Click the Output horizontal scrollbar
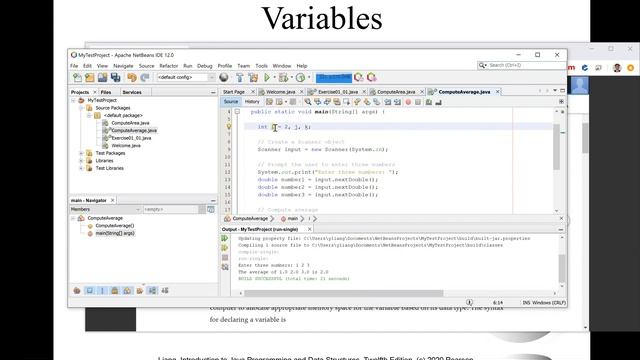This screenshot has width=640, height=360. point(344,293)
